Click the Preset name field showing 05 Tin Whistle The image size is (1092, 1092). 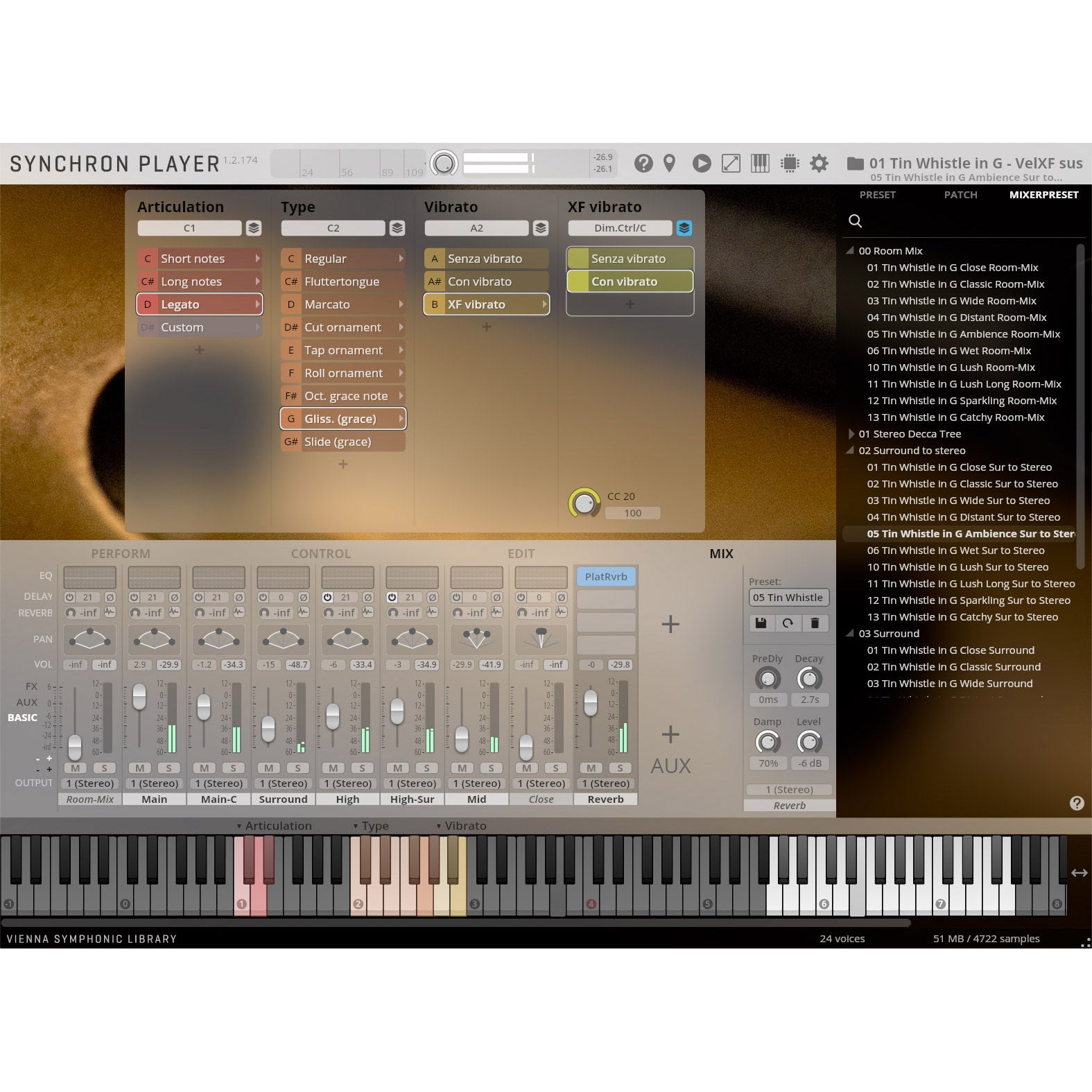pyautogui.click(x=788, y=598)
